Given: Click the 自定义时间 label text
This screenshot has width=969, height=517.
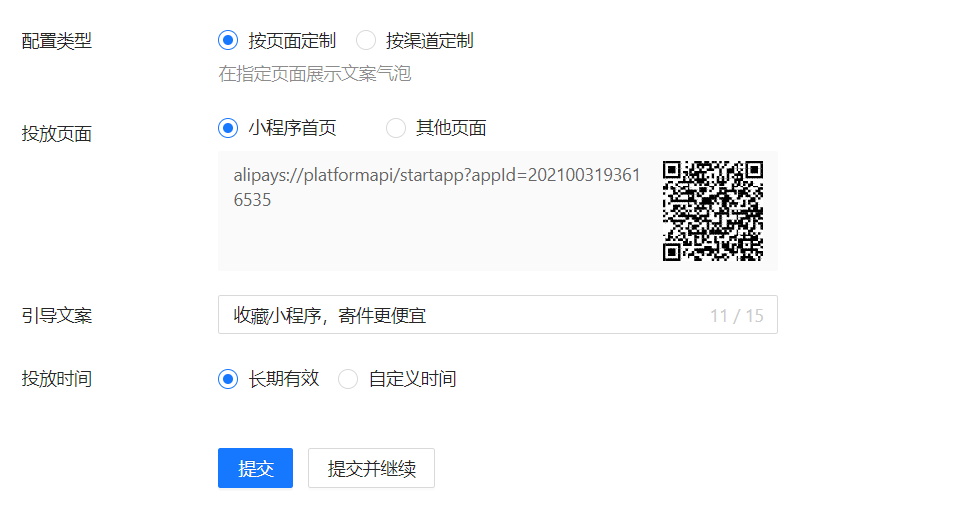Looking at the screenshot, I should click(x=412, y=379).
